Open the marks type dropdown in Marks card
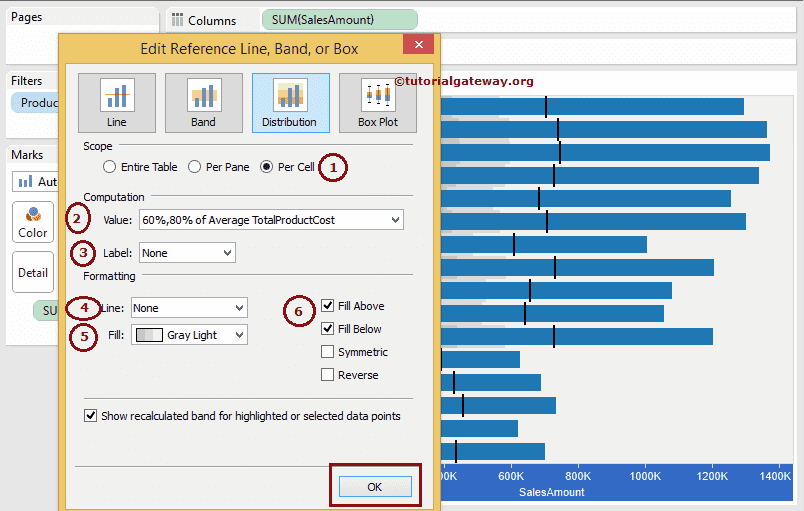 click(x=35, y=181)
